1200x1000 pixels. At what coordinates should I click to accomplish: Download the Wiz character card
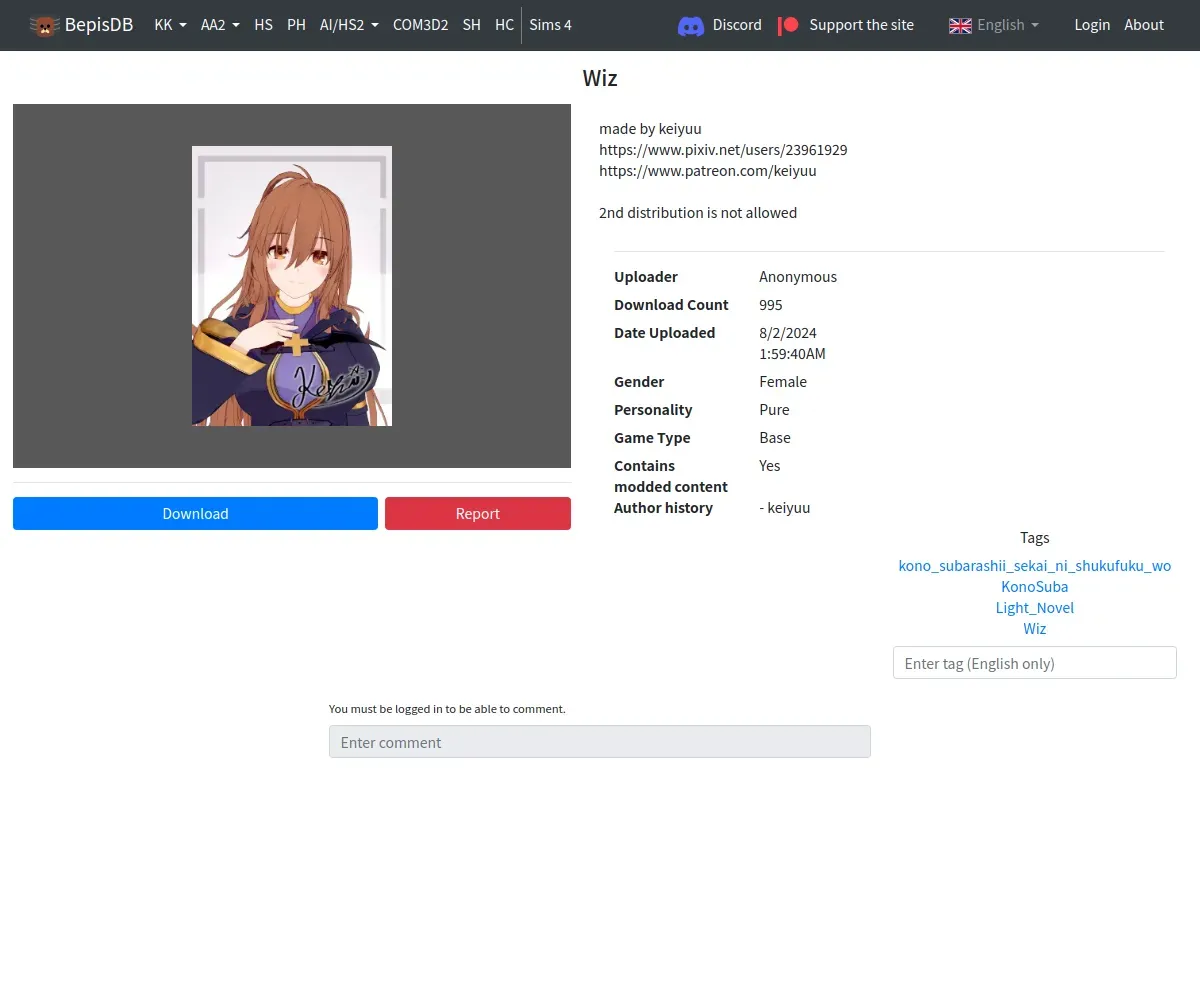[x=195, y=513]
